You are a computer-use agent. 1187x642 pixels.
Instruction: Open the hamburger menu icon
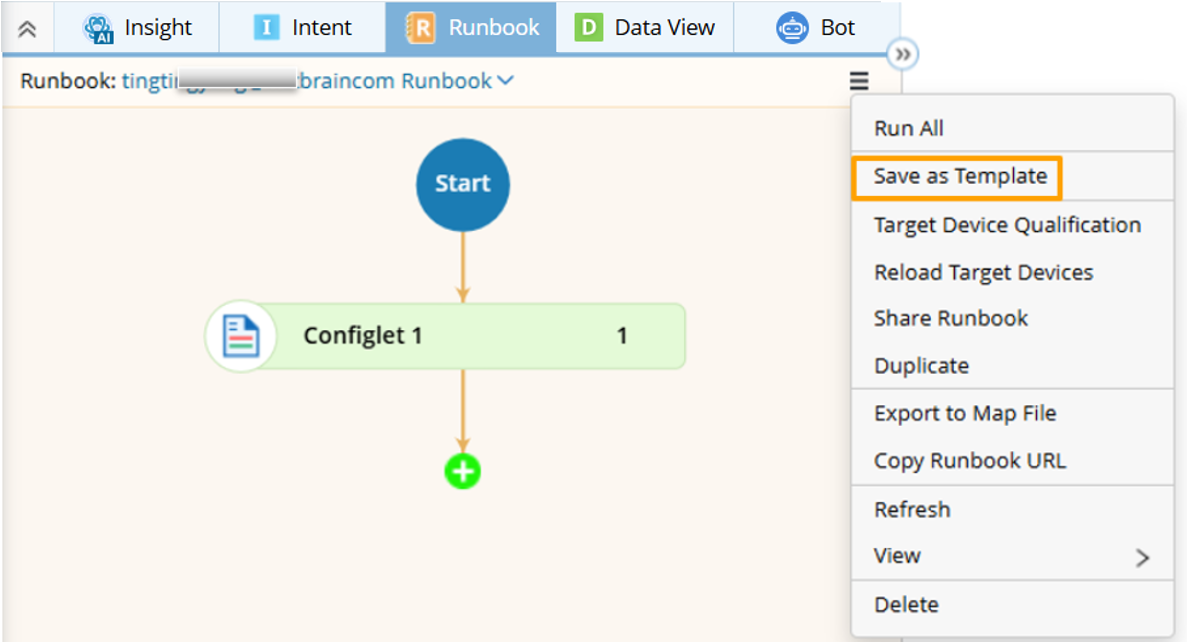pos(859,81)
